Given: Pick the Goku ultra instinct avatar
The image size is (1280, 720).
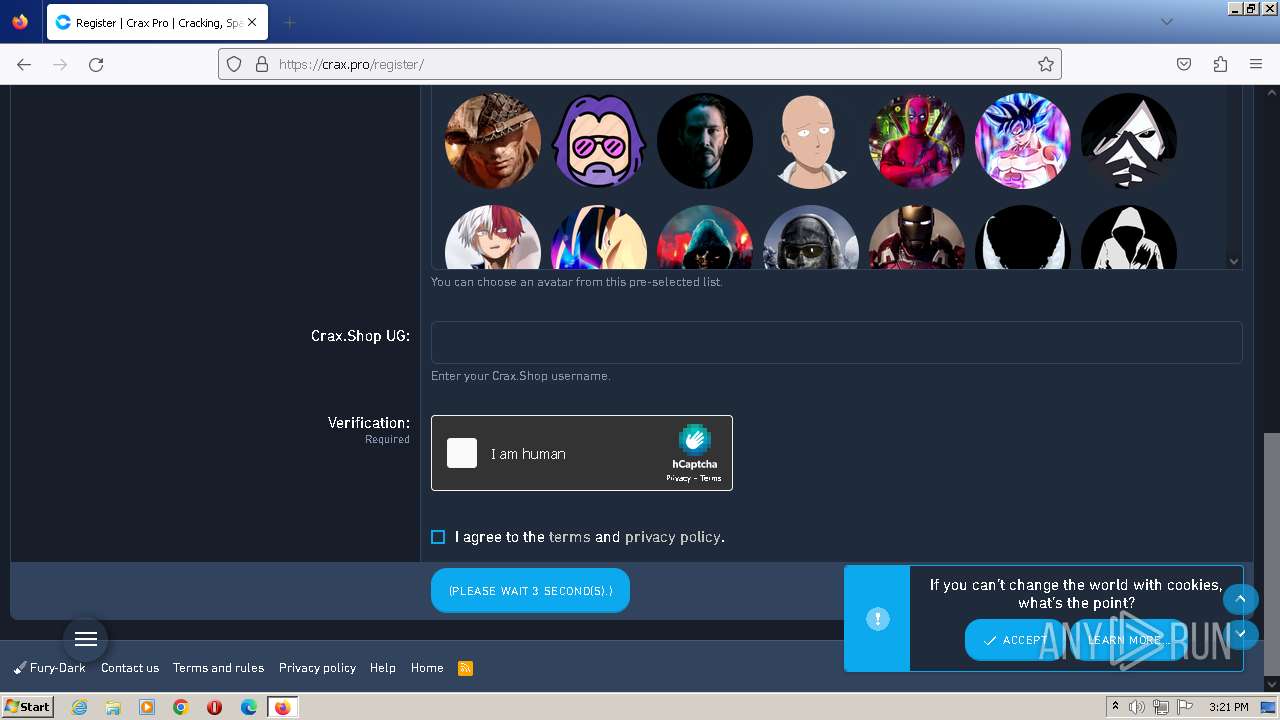Looking at the screenshot, I should (1023, 141).
